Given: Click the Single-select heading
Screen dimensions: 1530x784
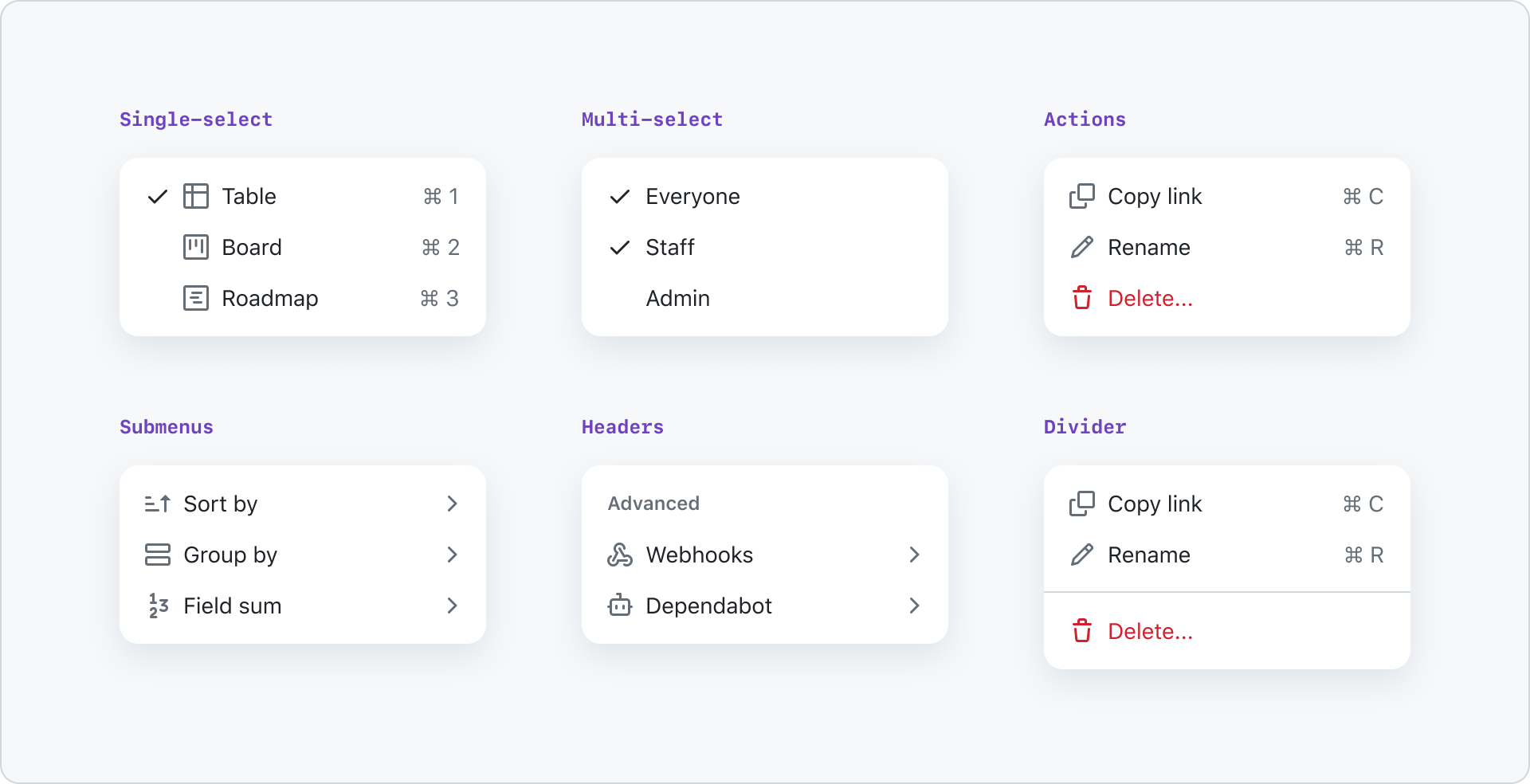Looking at the screenshot, I should click(x=196, y=120).
